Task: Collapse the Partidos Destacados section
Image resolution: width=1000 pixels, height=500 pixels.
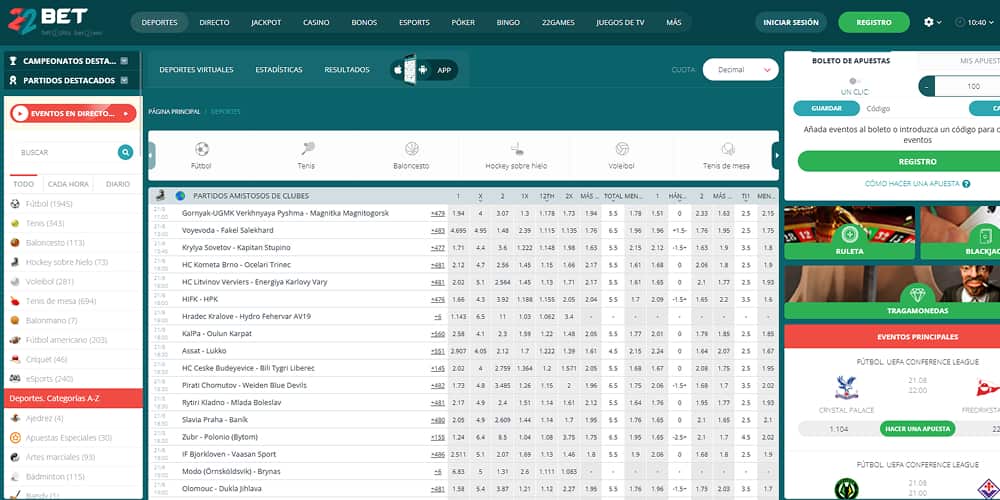Action: coord(124,80)
